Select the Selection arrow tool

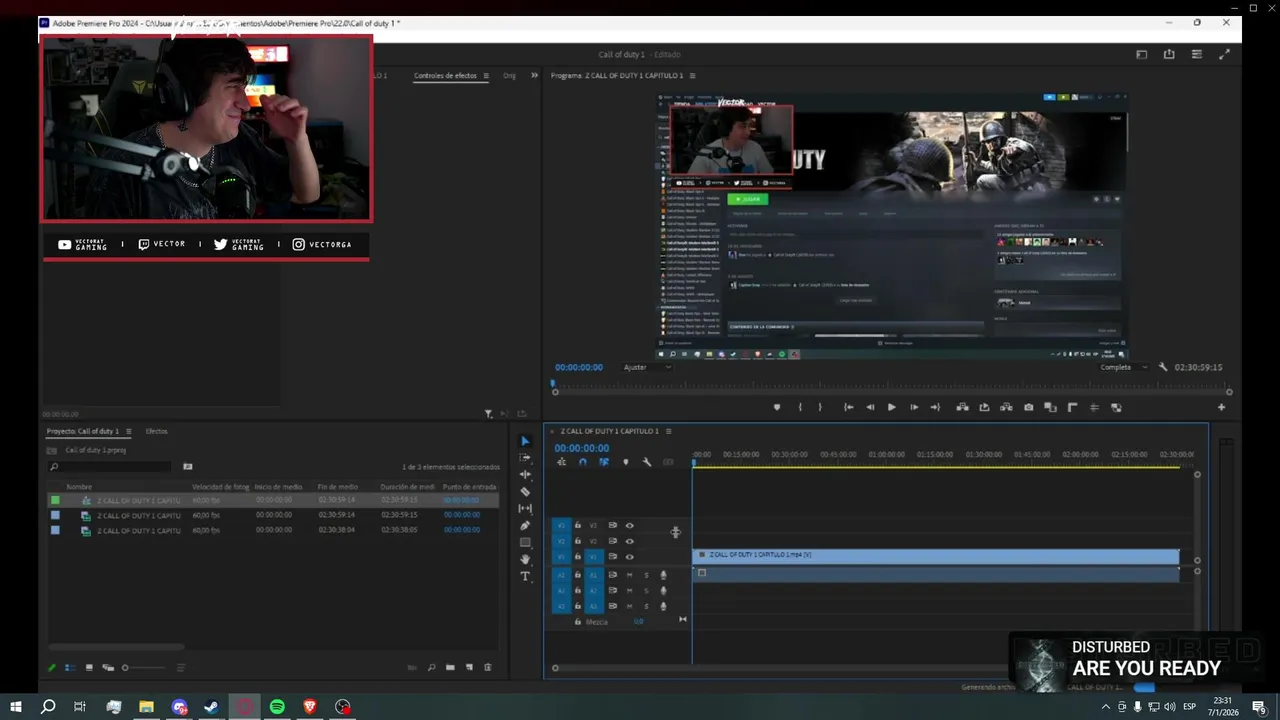[525, 441]
